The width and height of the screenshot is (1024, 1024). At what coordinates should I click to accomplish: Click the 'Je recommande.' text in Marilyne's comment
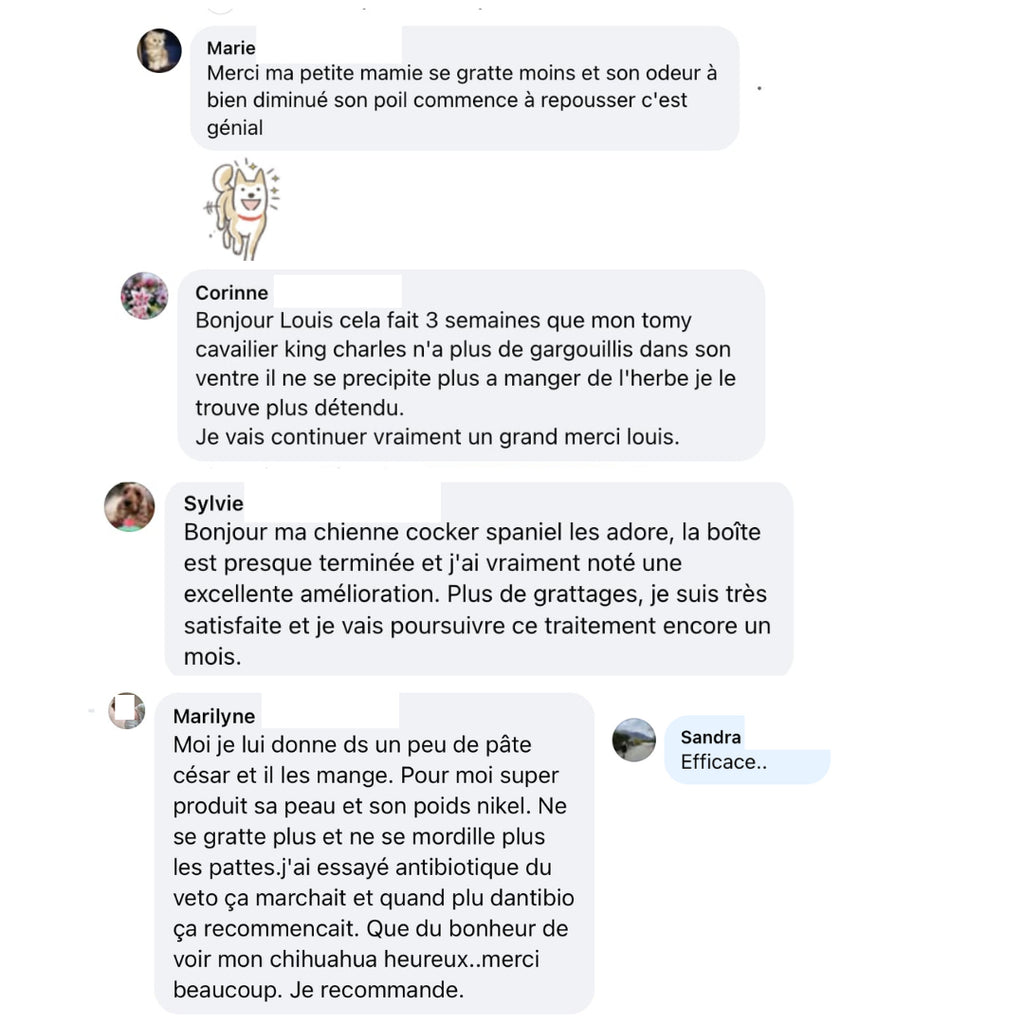click(x=377, y=990)
